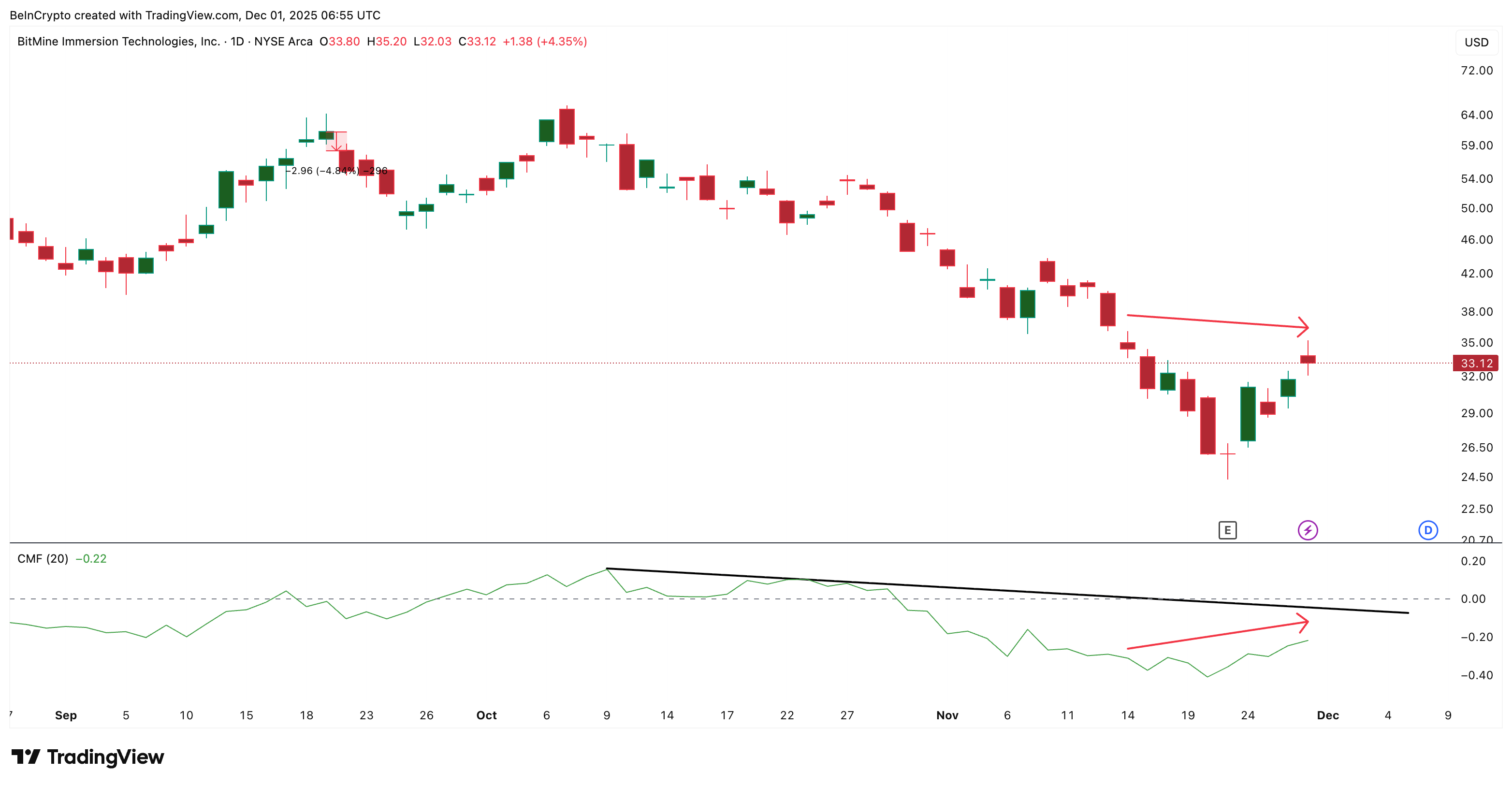This screenshot has height=786, width=1512.
Task: Click the -0.22 CMF value label
Action: click(x=91, y=559)
